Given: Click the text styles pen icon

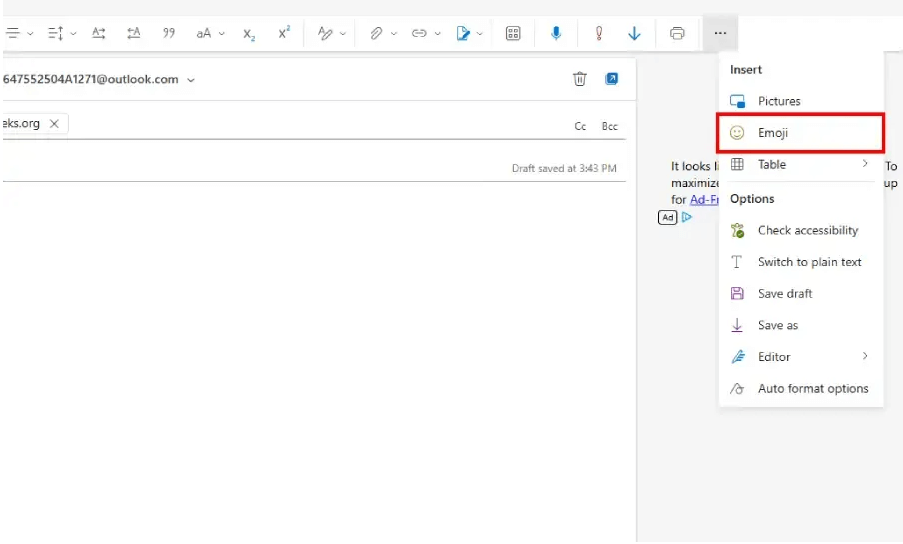Looking at the screenshot, I should 325,33.
